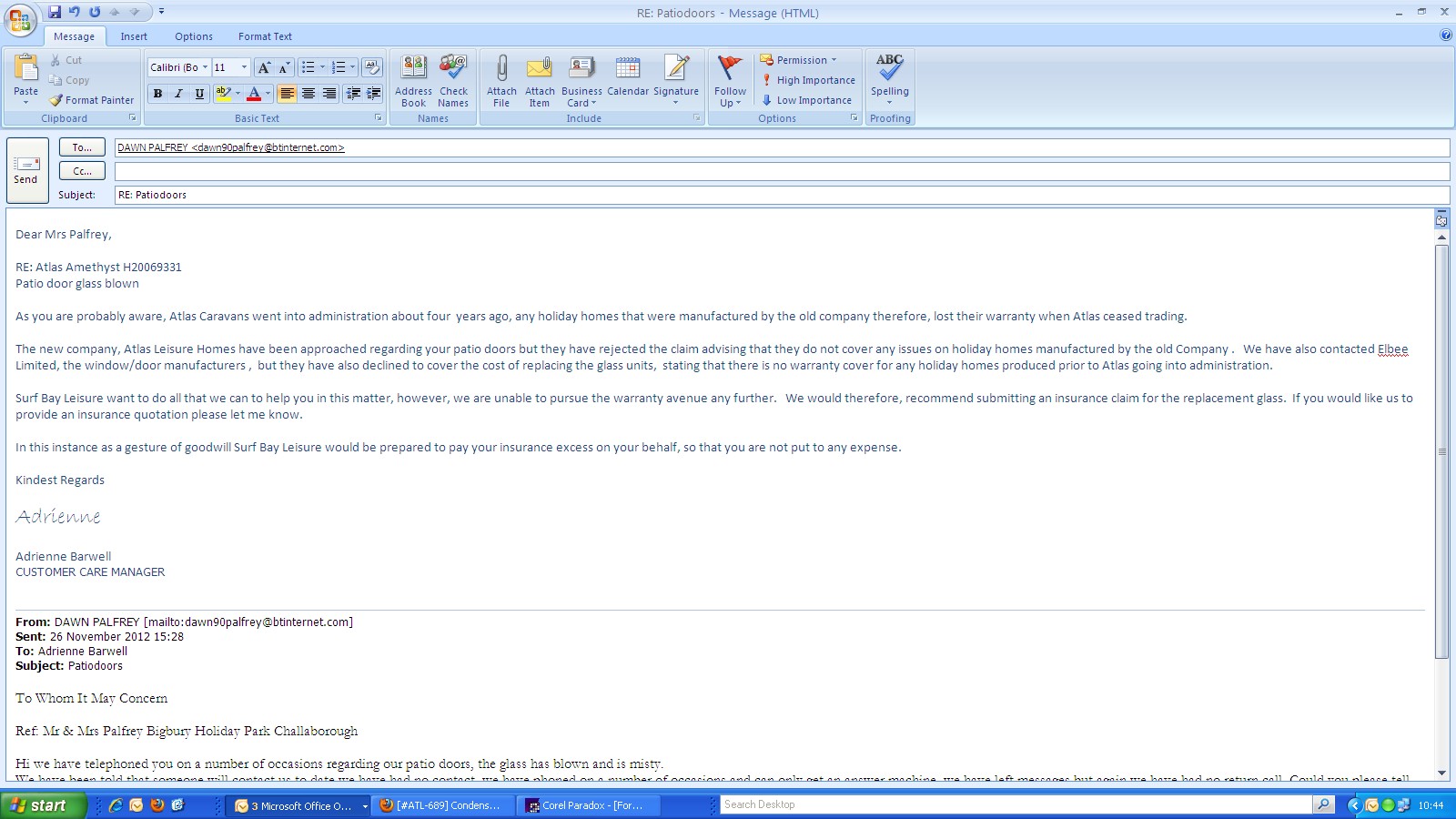Image resolution: width=1456 pixels, height=819 pixels.
Task: Launch Internet Explorer from Quick Launch
Action: pyautogui.click(x=116, y=805)
